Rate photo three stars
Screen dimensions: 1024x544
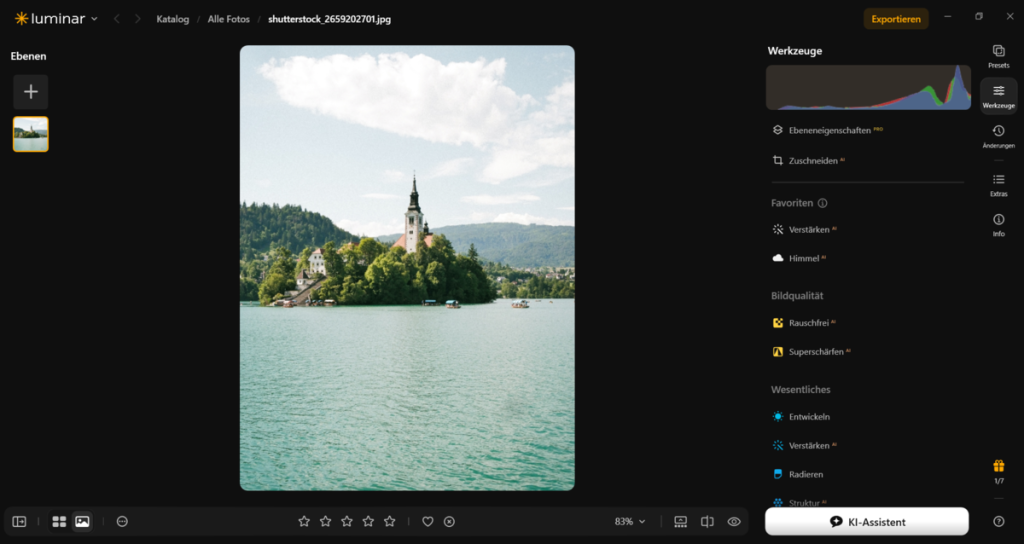click(347, 521)
